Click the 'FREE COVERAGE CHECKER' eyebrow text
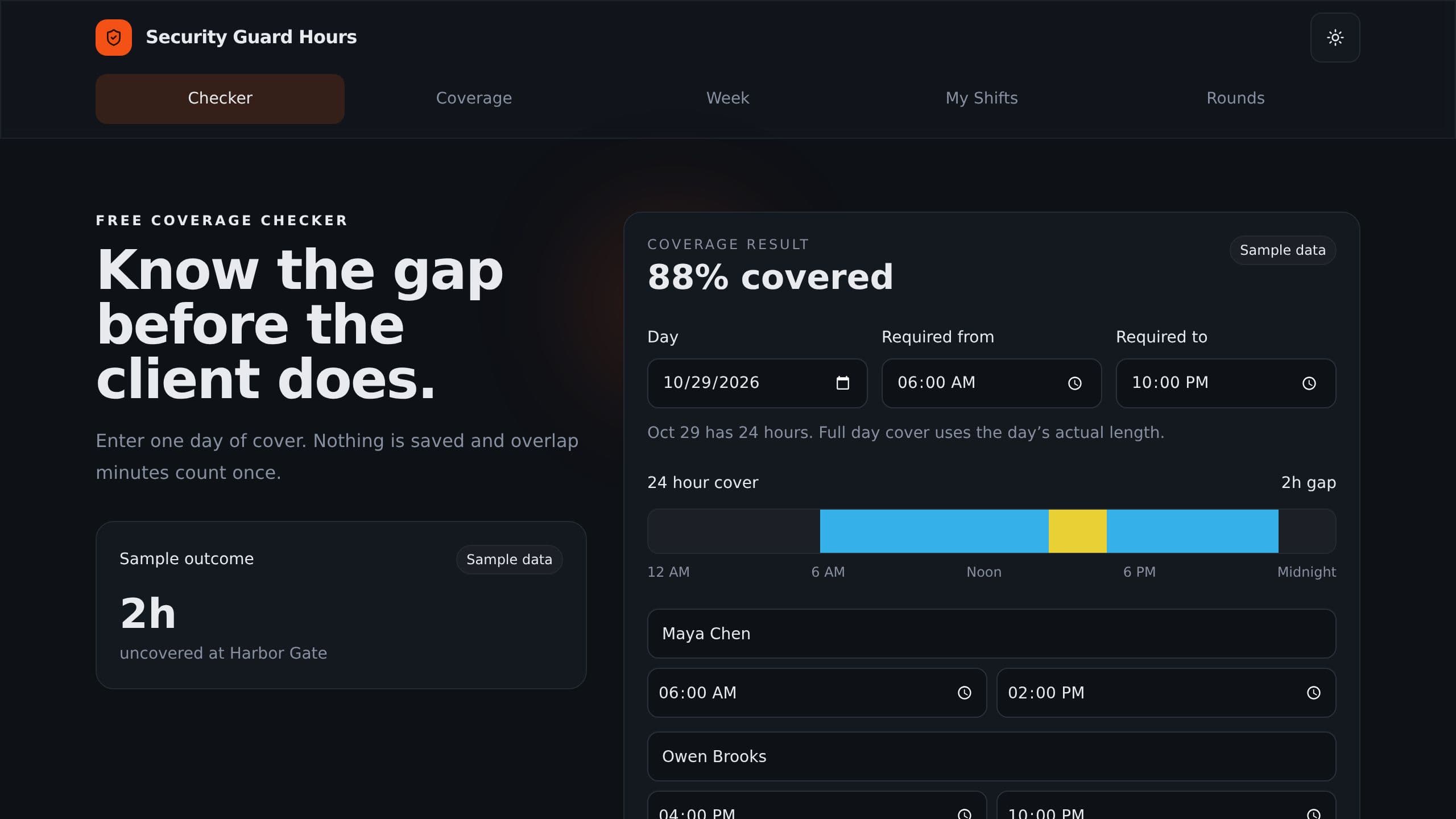This screenshot has height=819, width=1456. 222,221
